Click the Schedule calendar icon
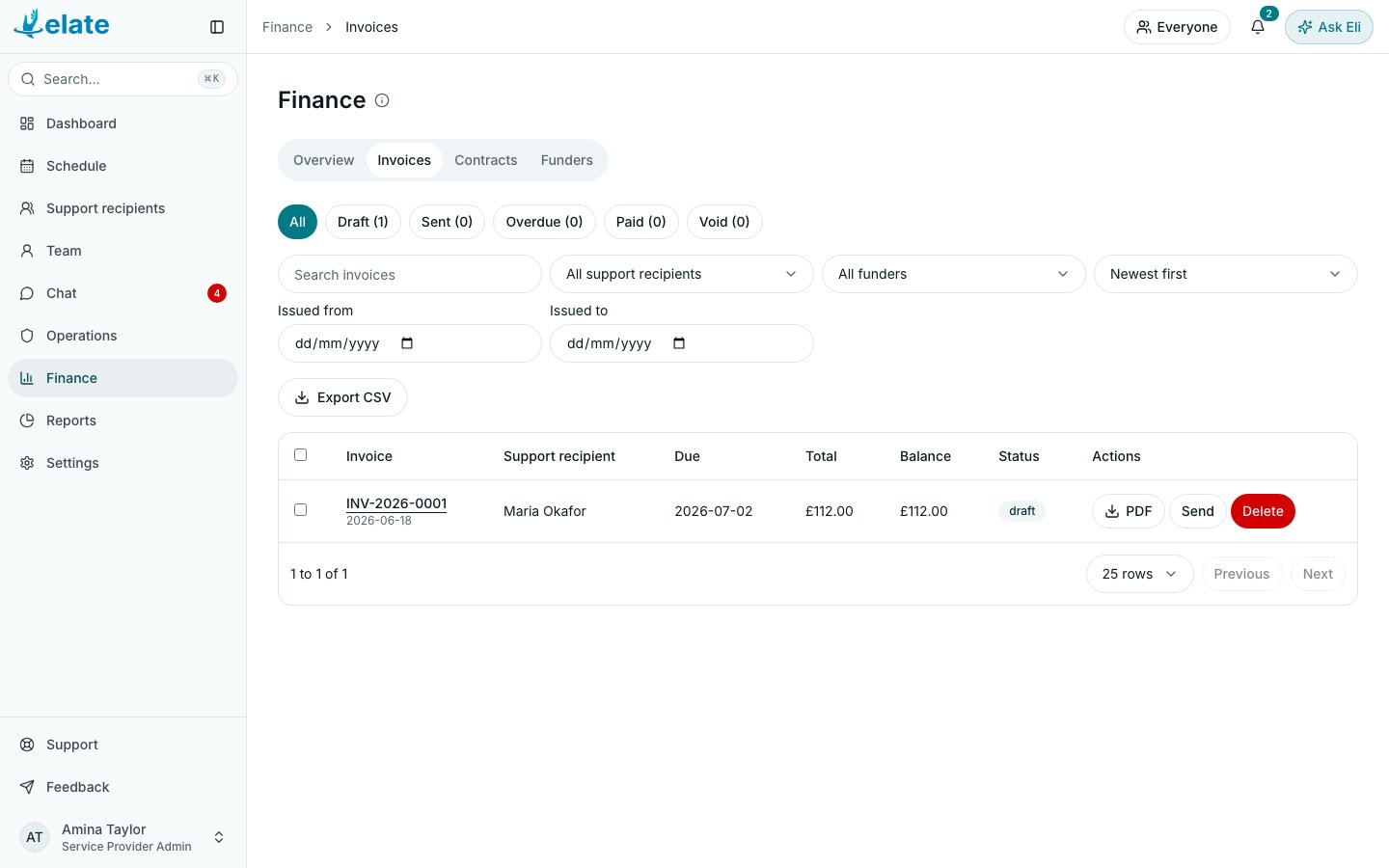The image size is (1389, 868). [27, 166]
